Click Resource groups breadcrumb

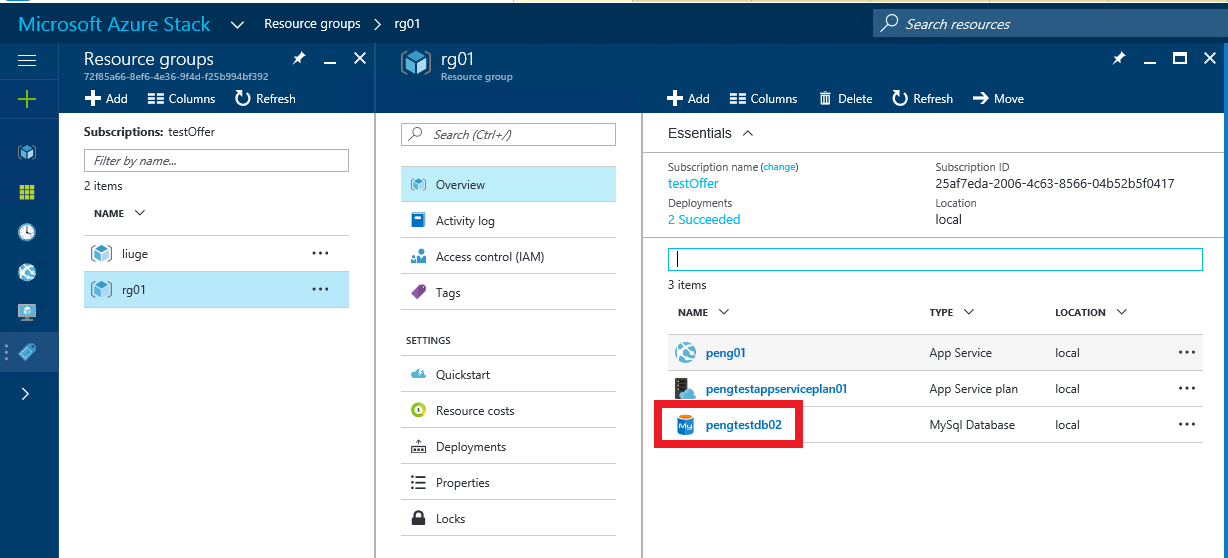tap(312, 24)
